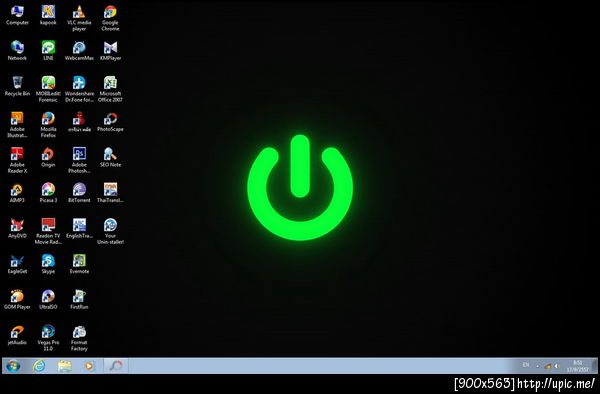Viewport: 600px width, 394px height.
Task: Open EagleGet desktop shortcut
Action: coord(17,264)
